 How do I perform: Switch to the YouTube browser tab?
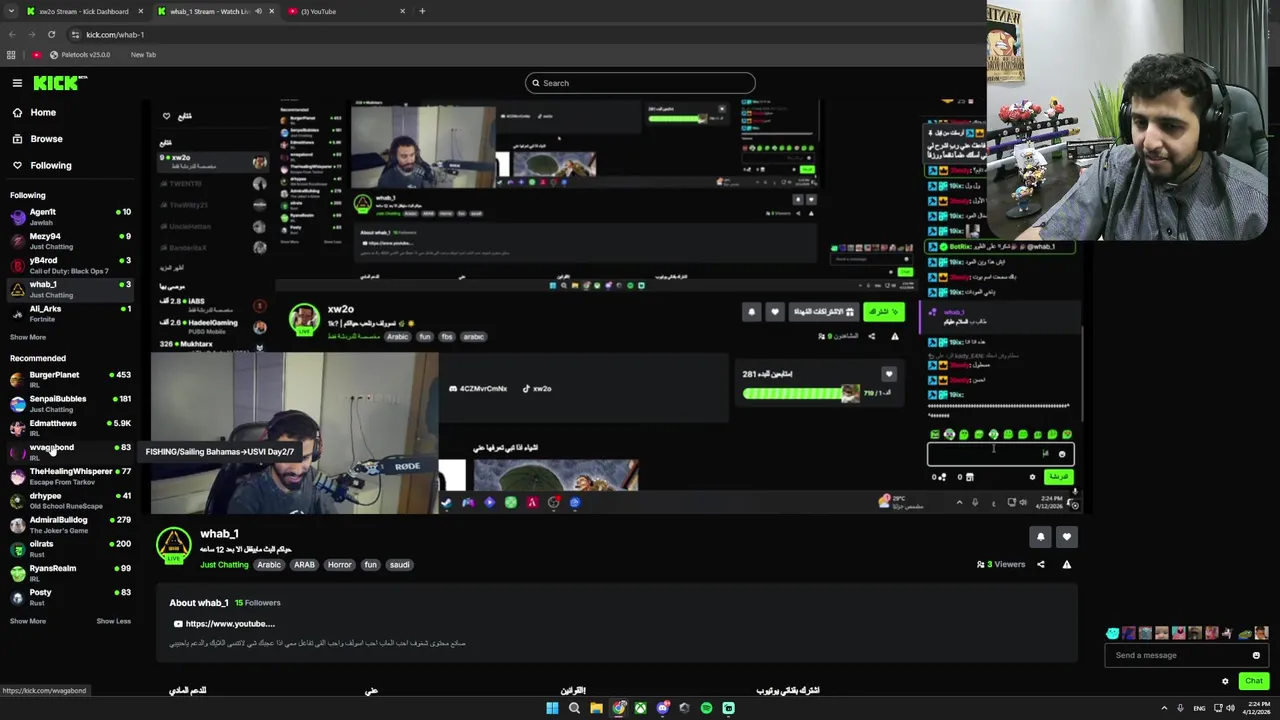pos(345,11)
